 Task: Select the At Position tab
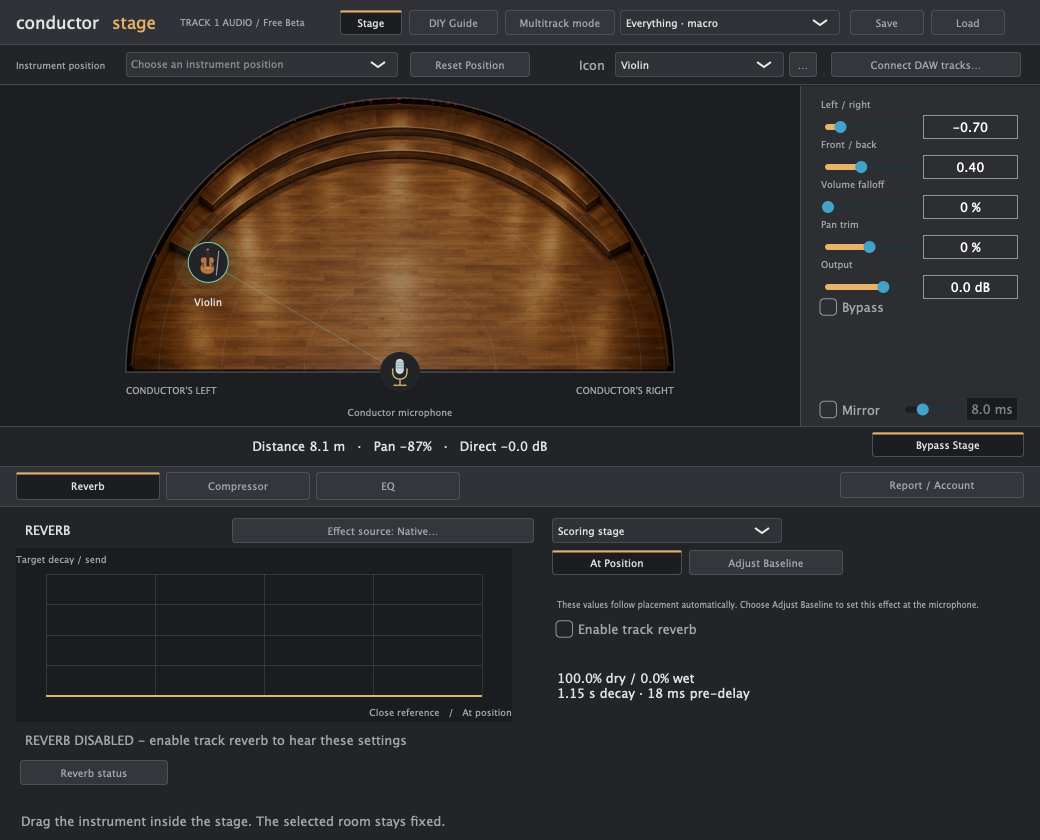point(616,563)
